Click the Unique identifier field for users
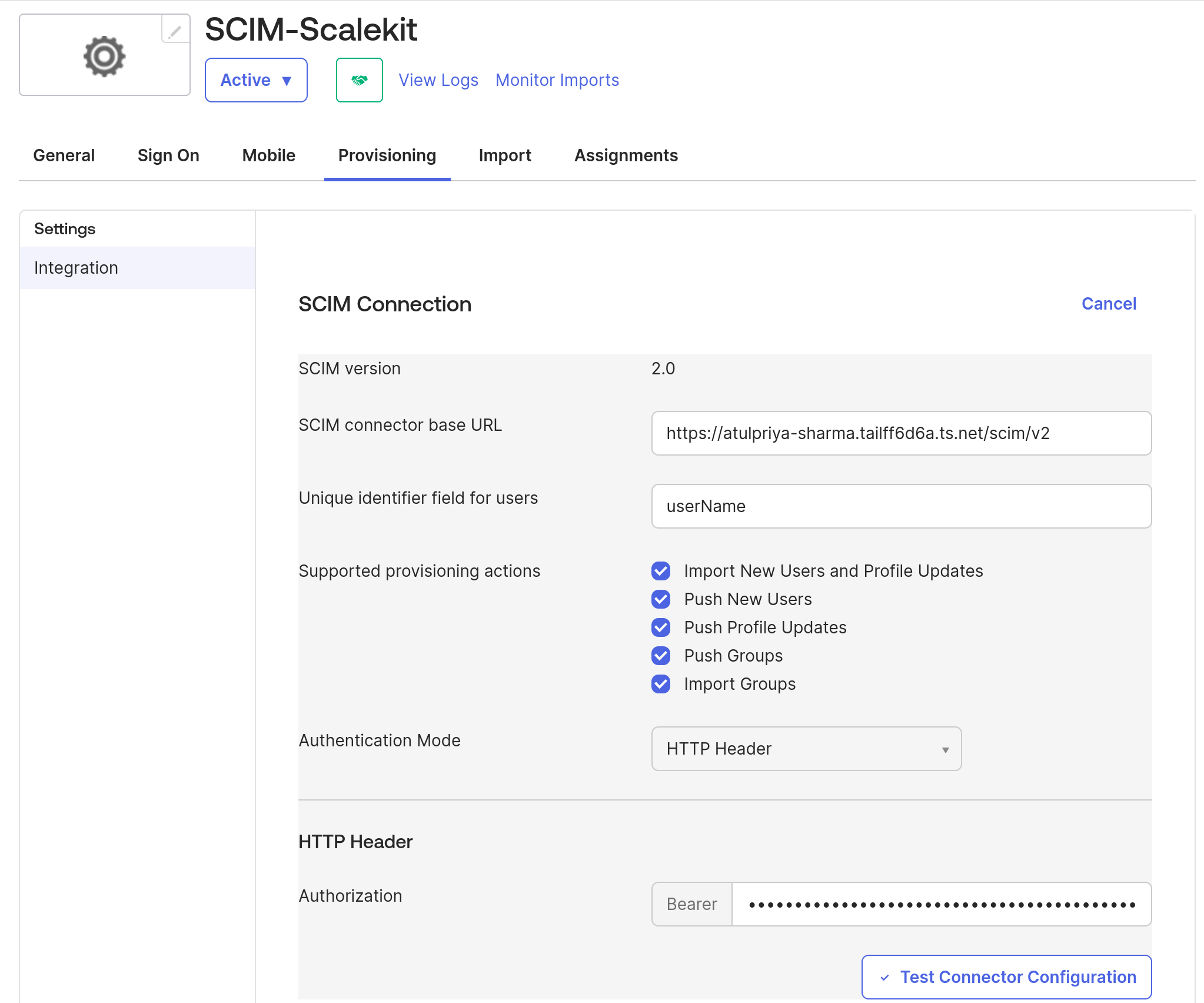 point(901,506)
